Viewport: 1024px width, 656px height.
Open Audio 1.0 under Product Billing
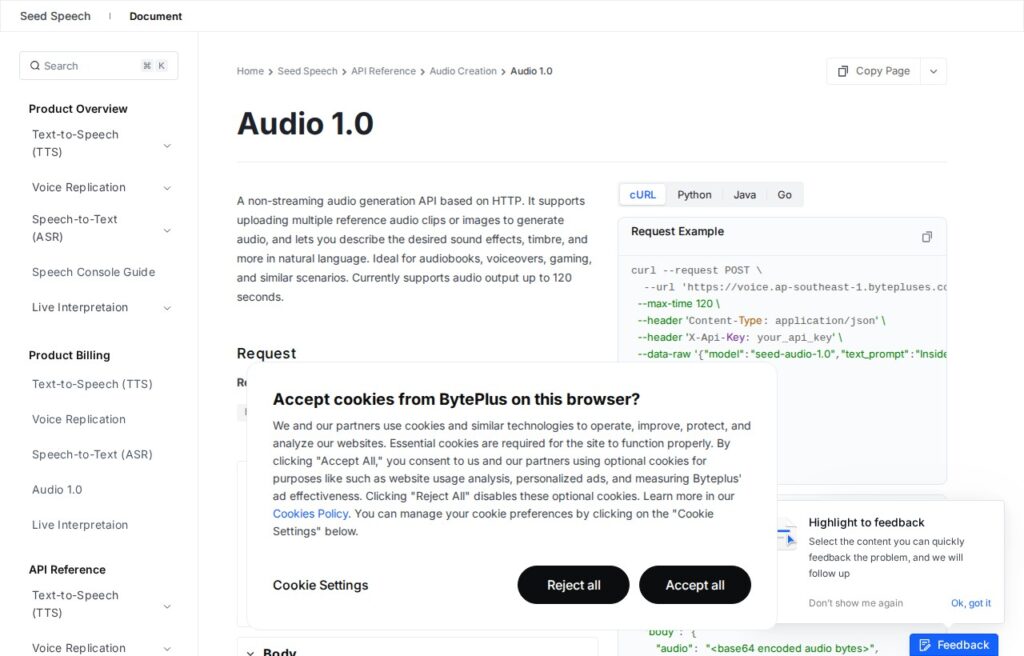click(x=57, y=490)
